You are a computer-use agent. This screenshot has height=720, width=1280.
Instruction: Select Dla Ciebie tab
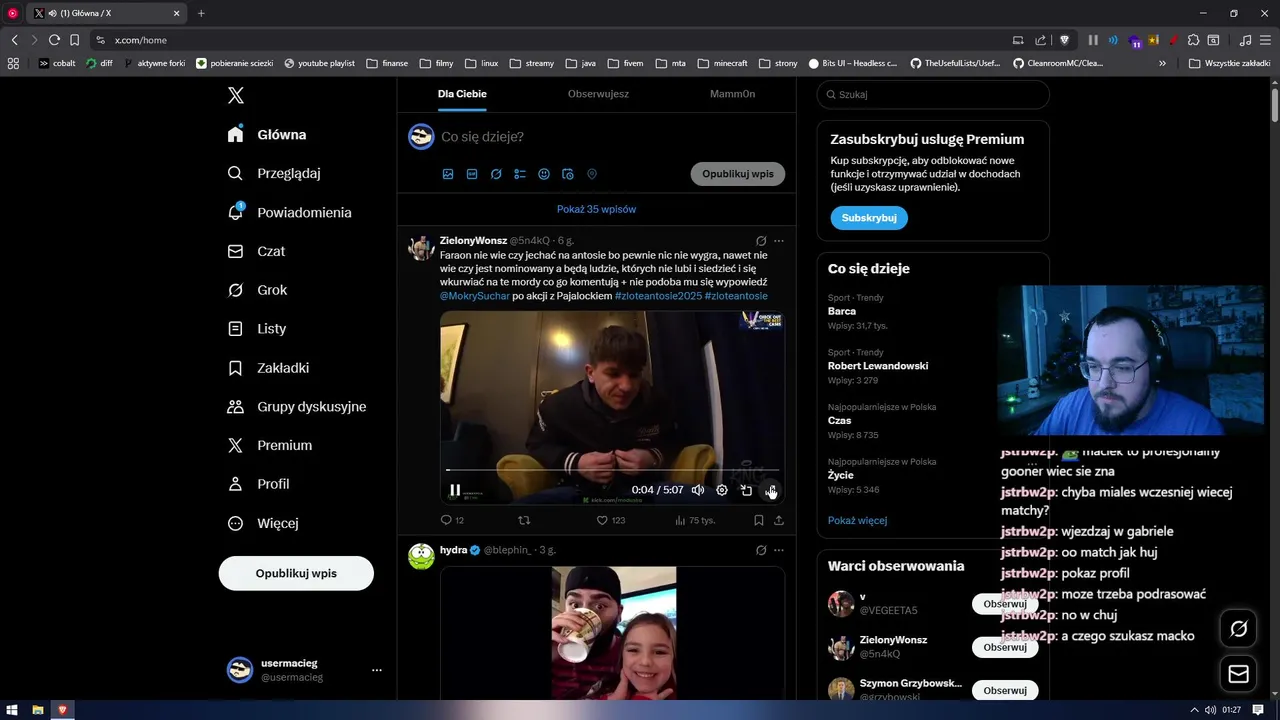pos(462,94)
